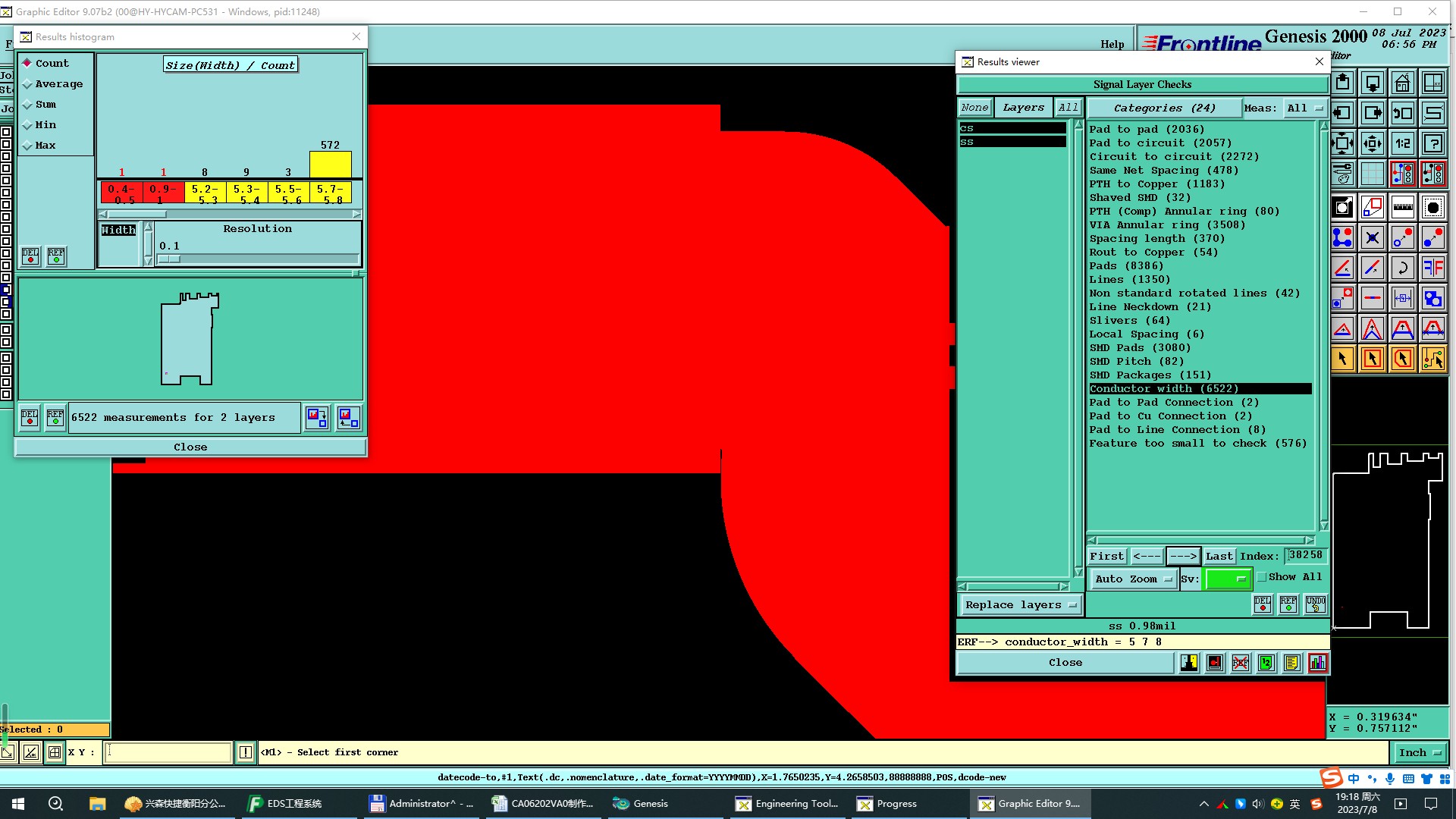Click the ruler measurement tool icon
Viewport: 1456px width, 819px height.
pyautogui.click(x=1402, y=207)
